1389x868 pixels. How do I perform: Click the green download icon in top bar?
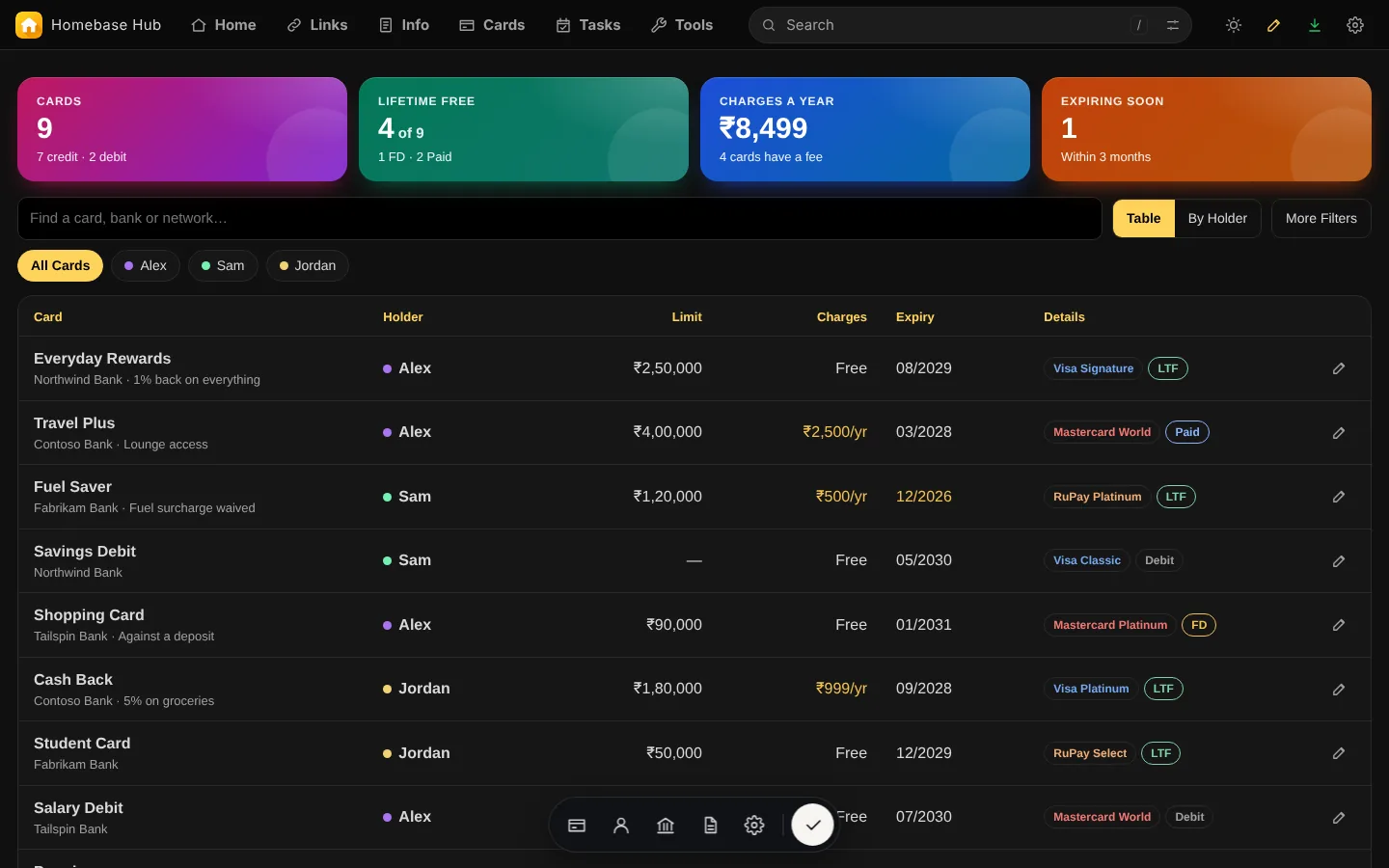tap(1315, 25)
